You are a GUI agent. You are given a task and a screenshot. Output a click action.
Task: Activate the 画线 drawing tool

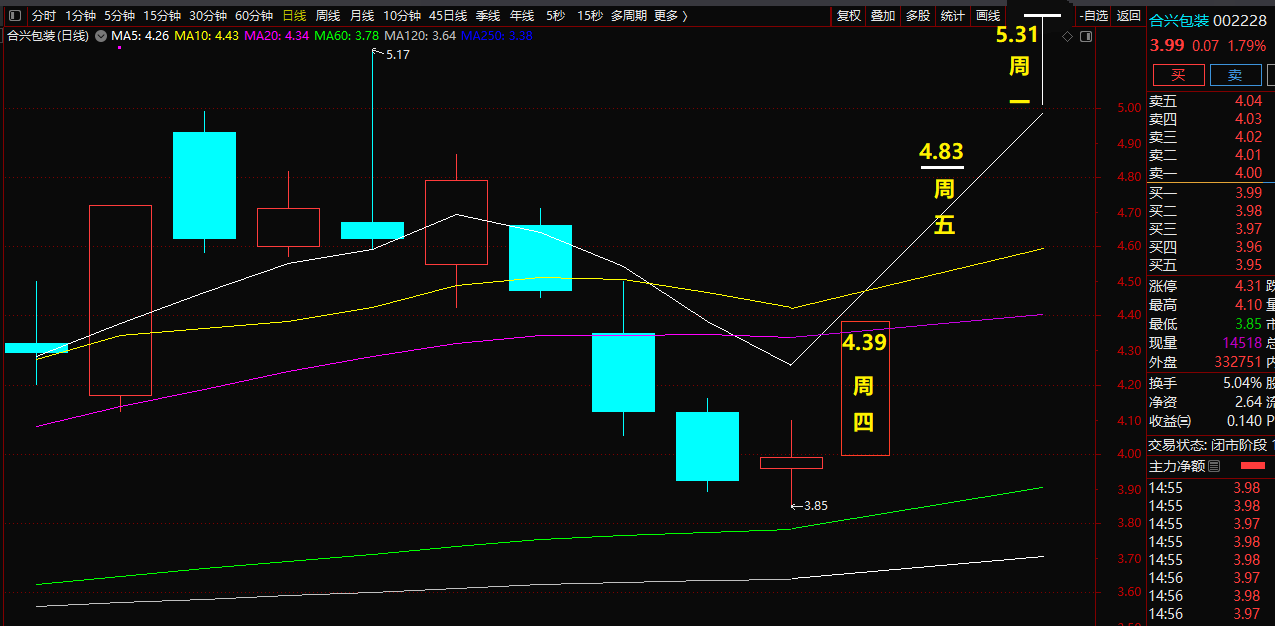click(988, 16)
